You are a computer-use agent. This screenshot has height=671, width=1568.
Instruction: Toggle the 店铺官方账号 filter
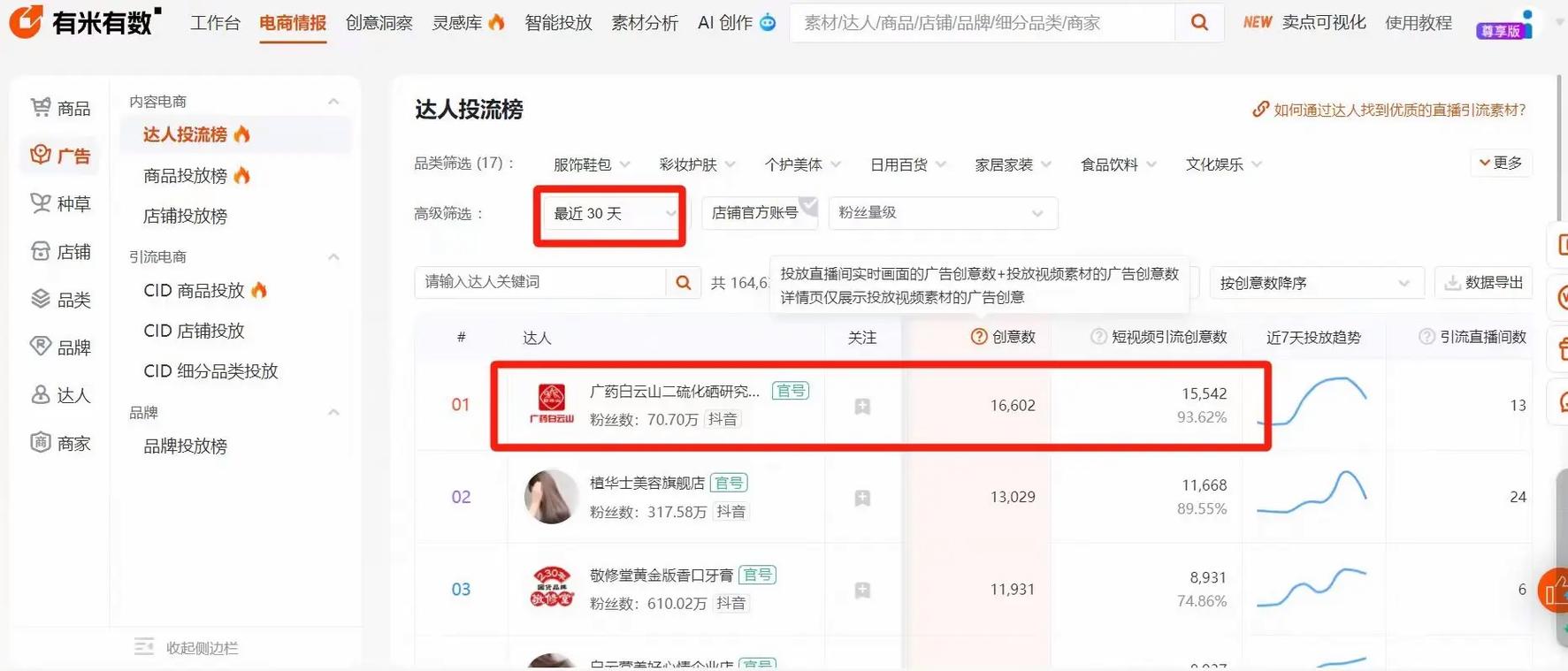click(760, 213)
